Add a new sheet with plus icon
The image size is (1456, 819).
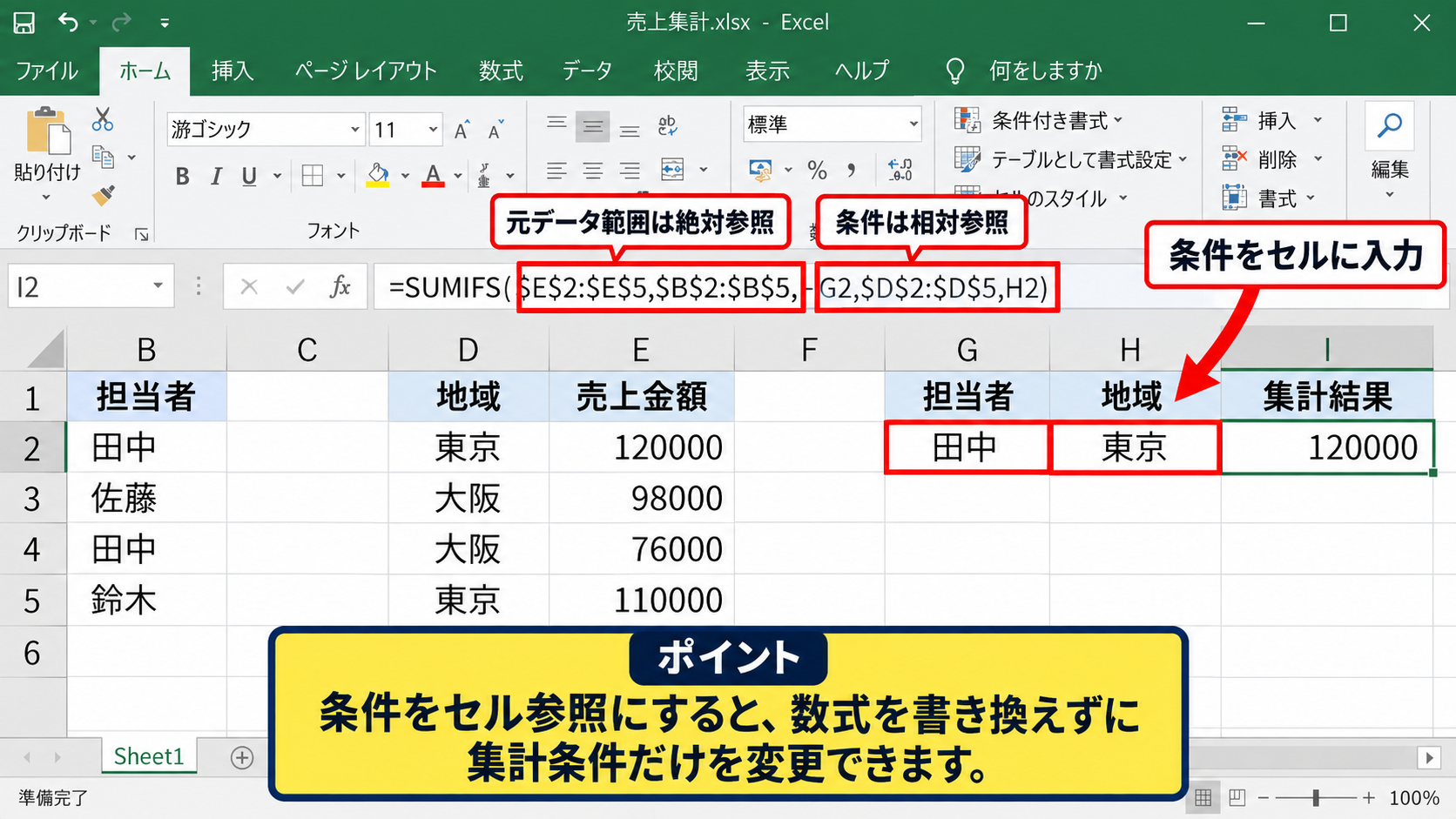coord(242,757)
